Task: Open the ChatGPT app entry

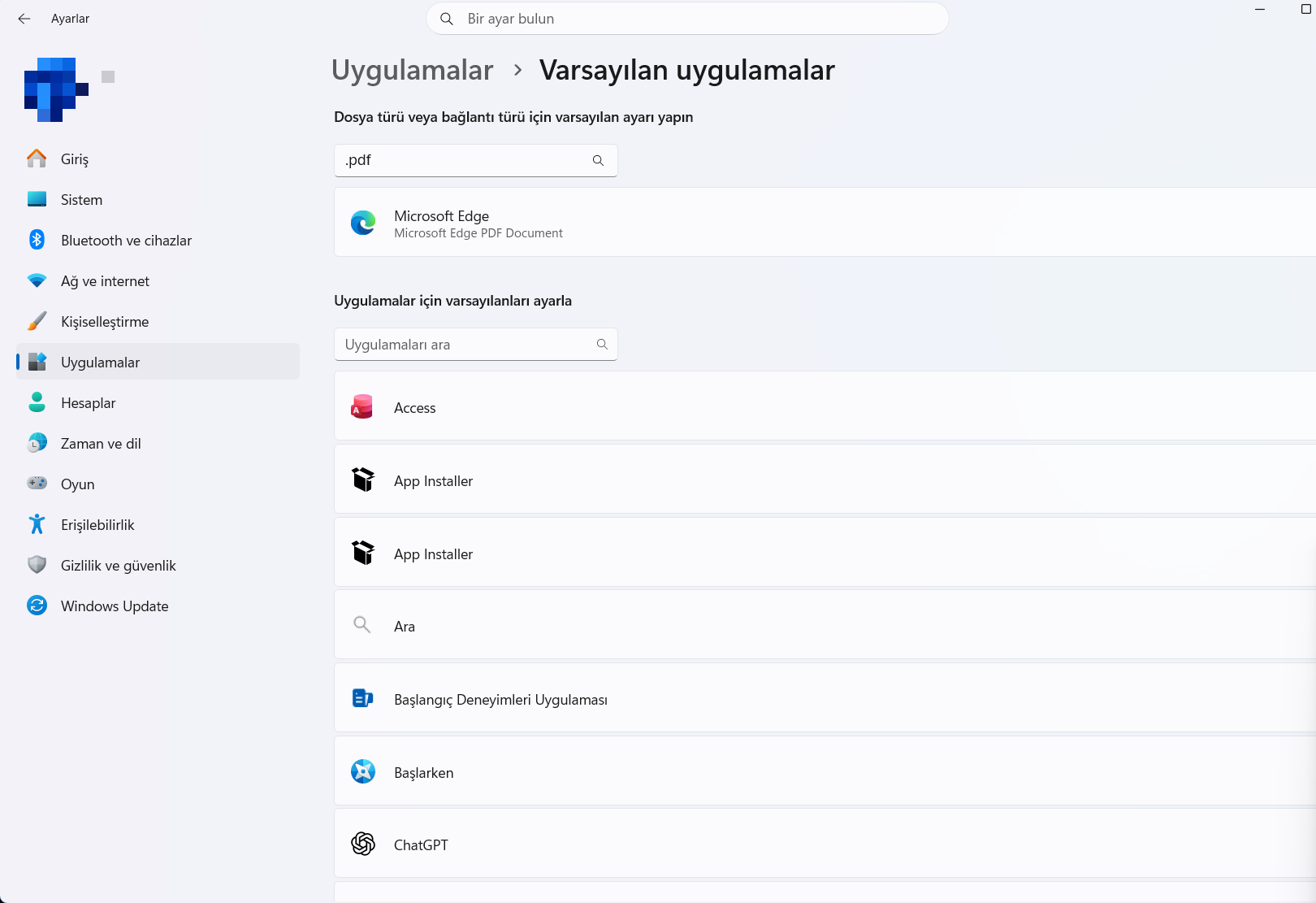Action: click(x=825, y=844)
